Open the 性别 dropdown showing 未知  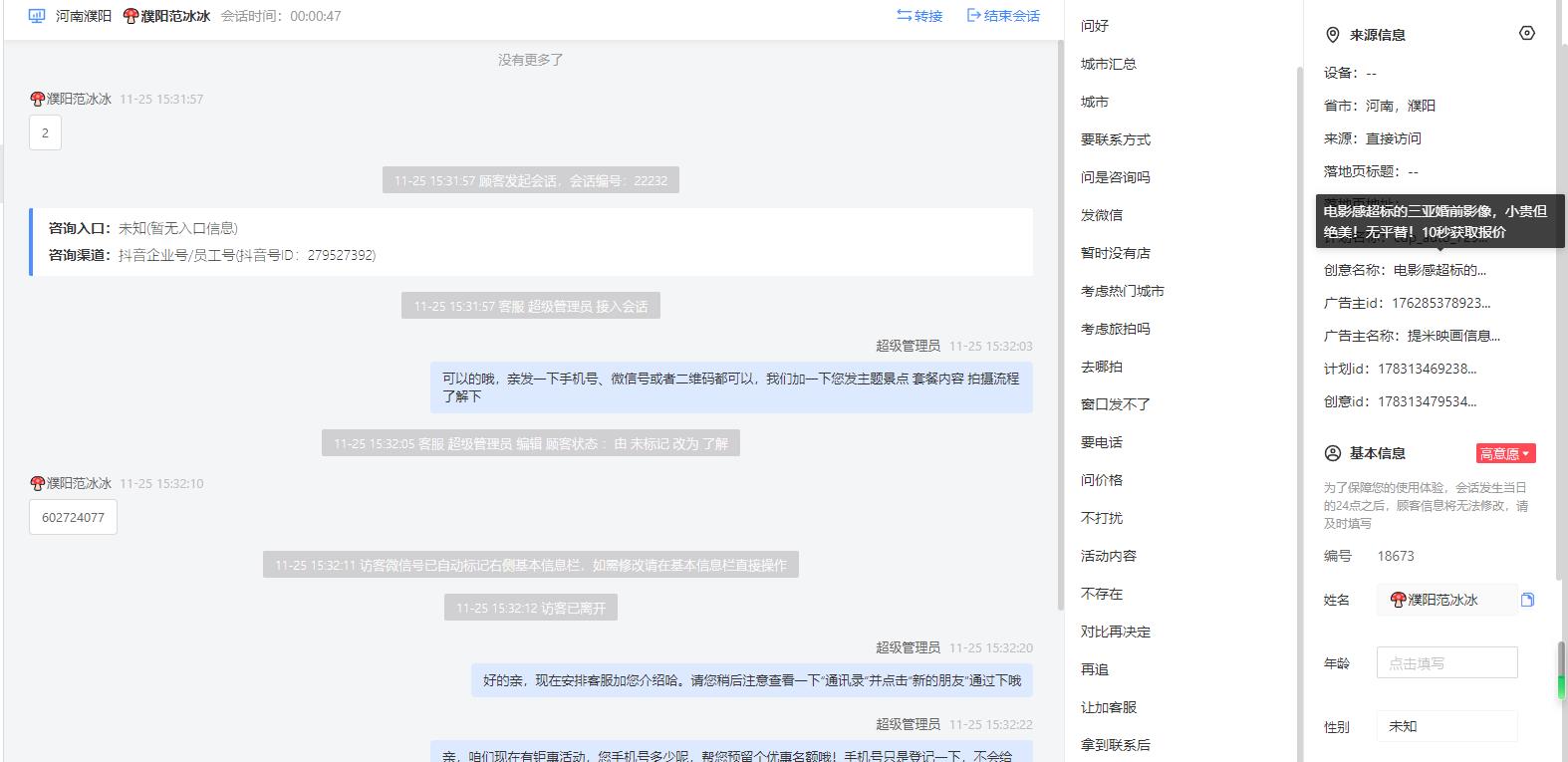click(x=1446, y=726)
